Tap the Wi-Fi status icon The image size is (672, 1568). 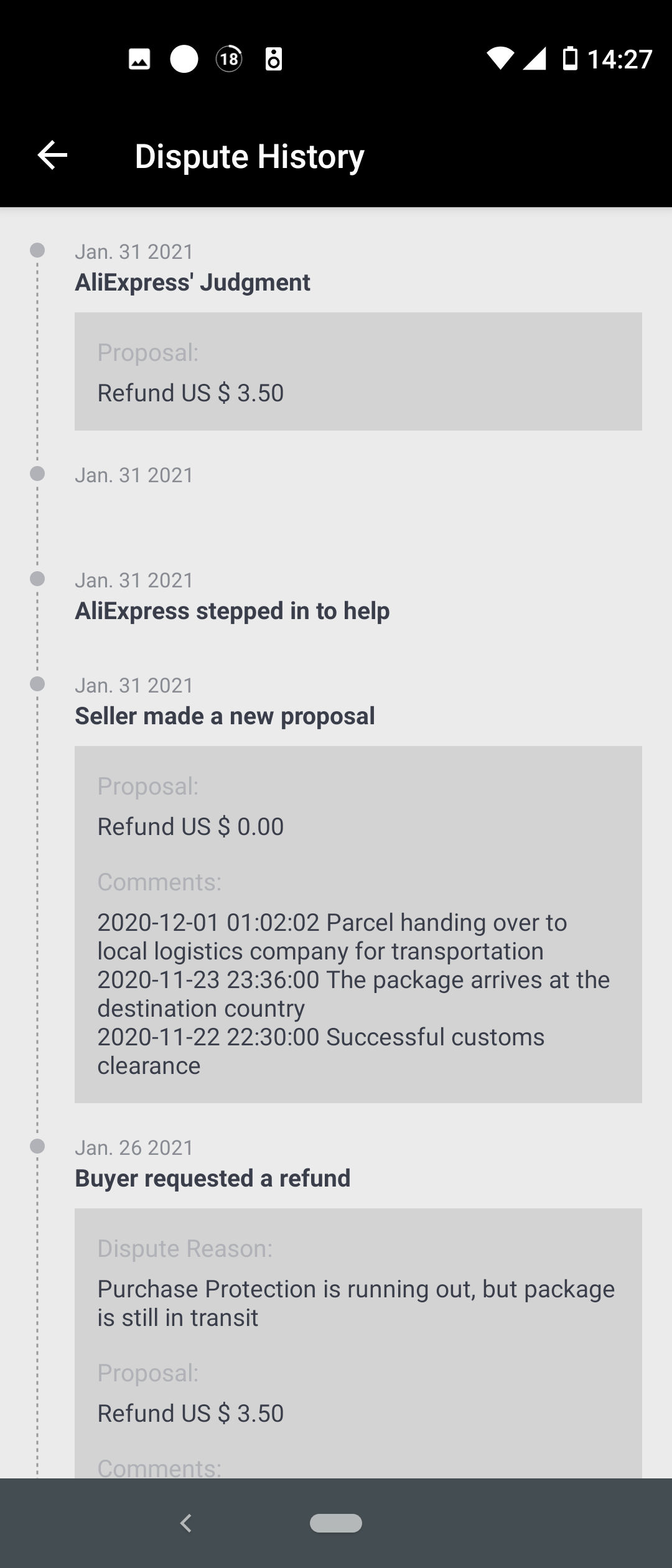[x=500, y=59]
